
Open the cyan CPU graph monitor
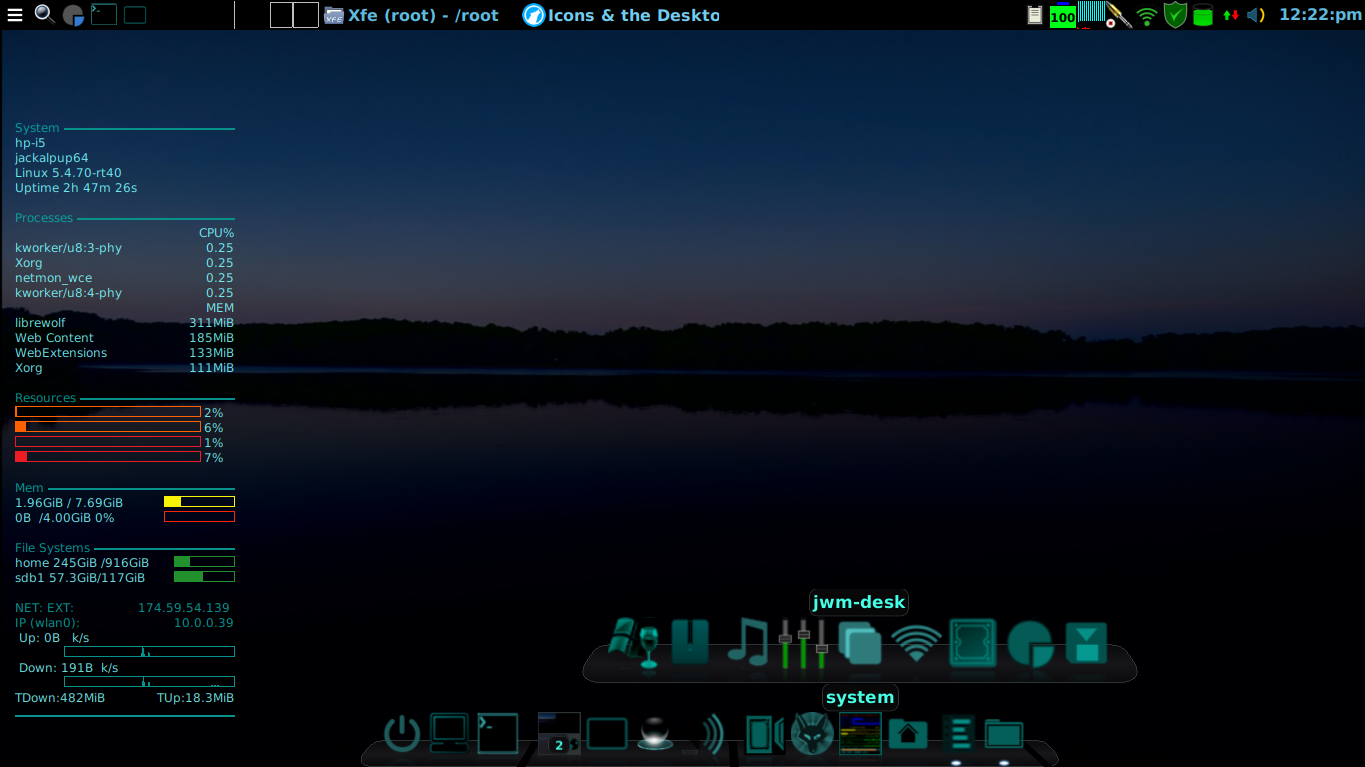click(x=1091, y=13)
